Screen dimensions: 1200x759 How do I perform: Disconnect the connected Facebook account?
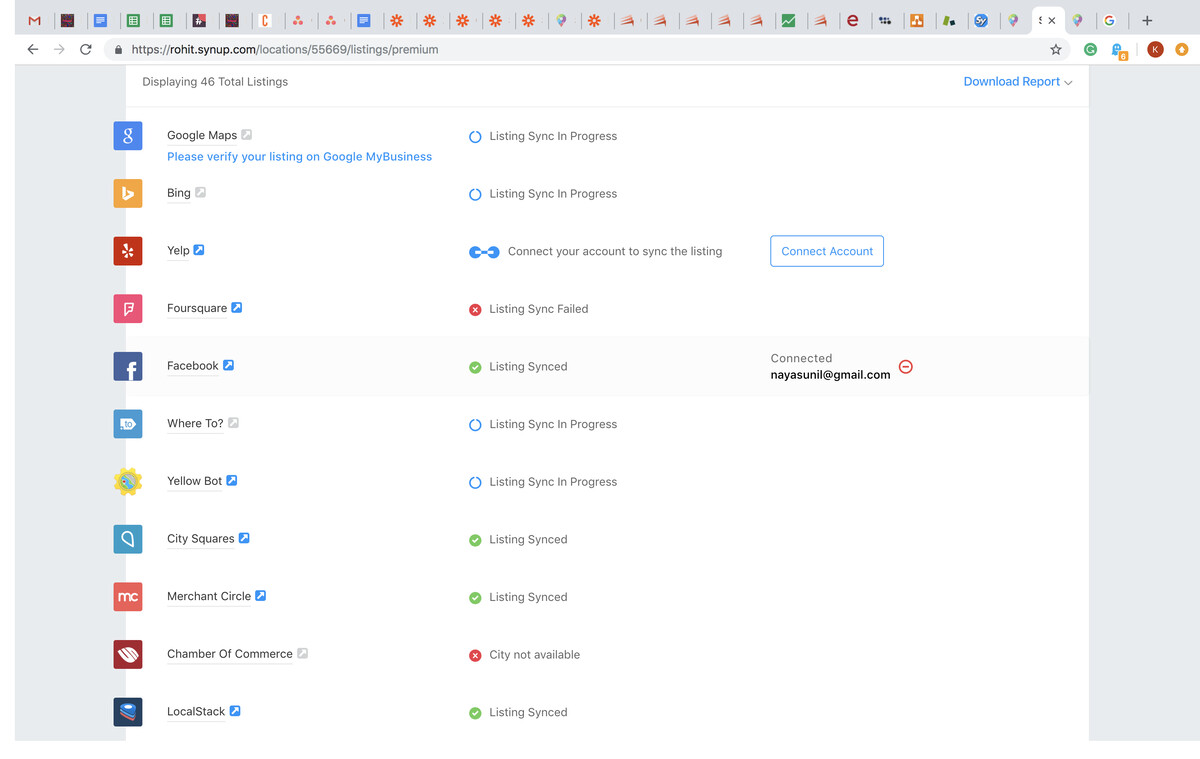coord(906,367)
